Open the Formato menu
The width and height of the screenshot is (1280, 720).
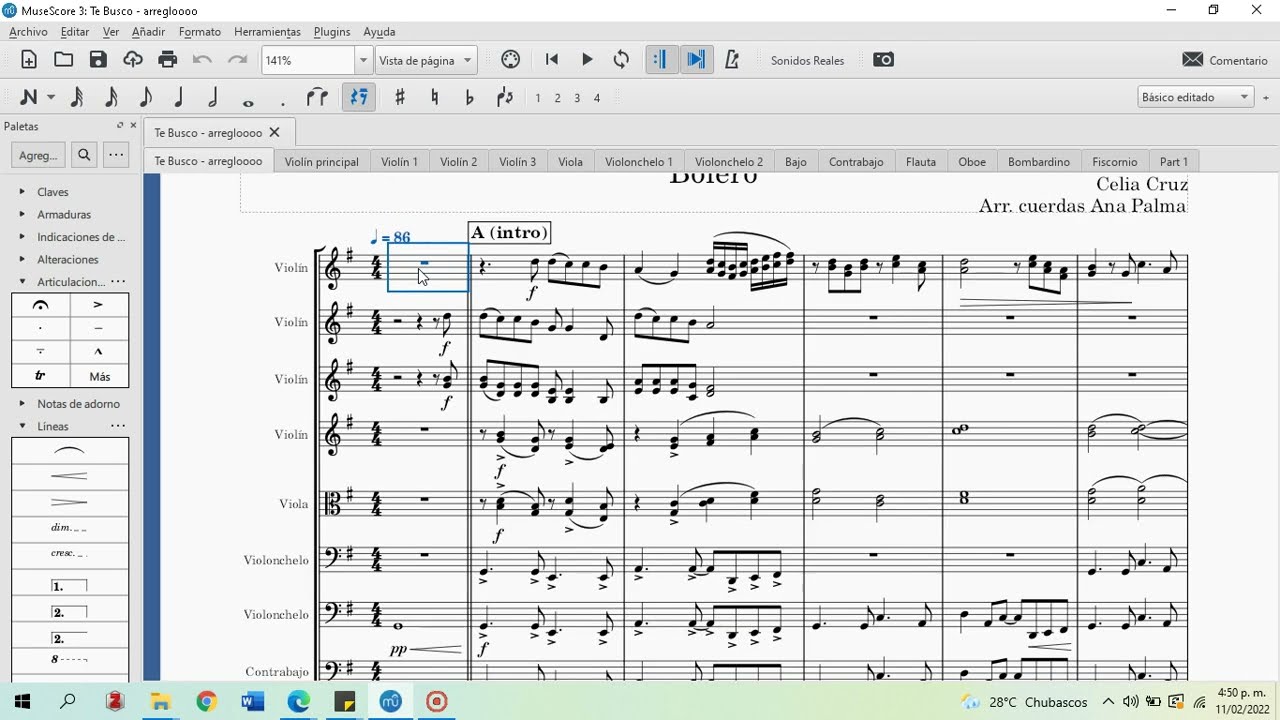200,32
